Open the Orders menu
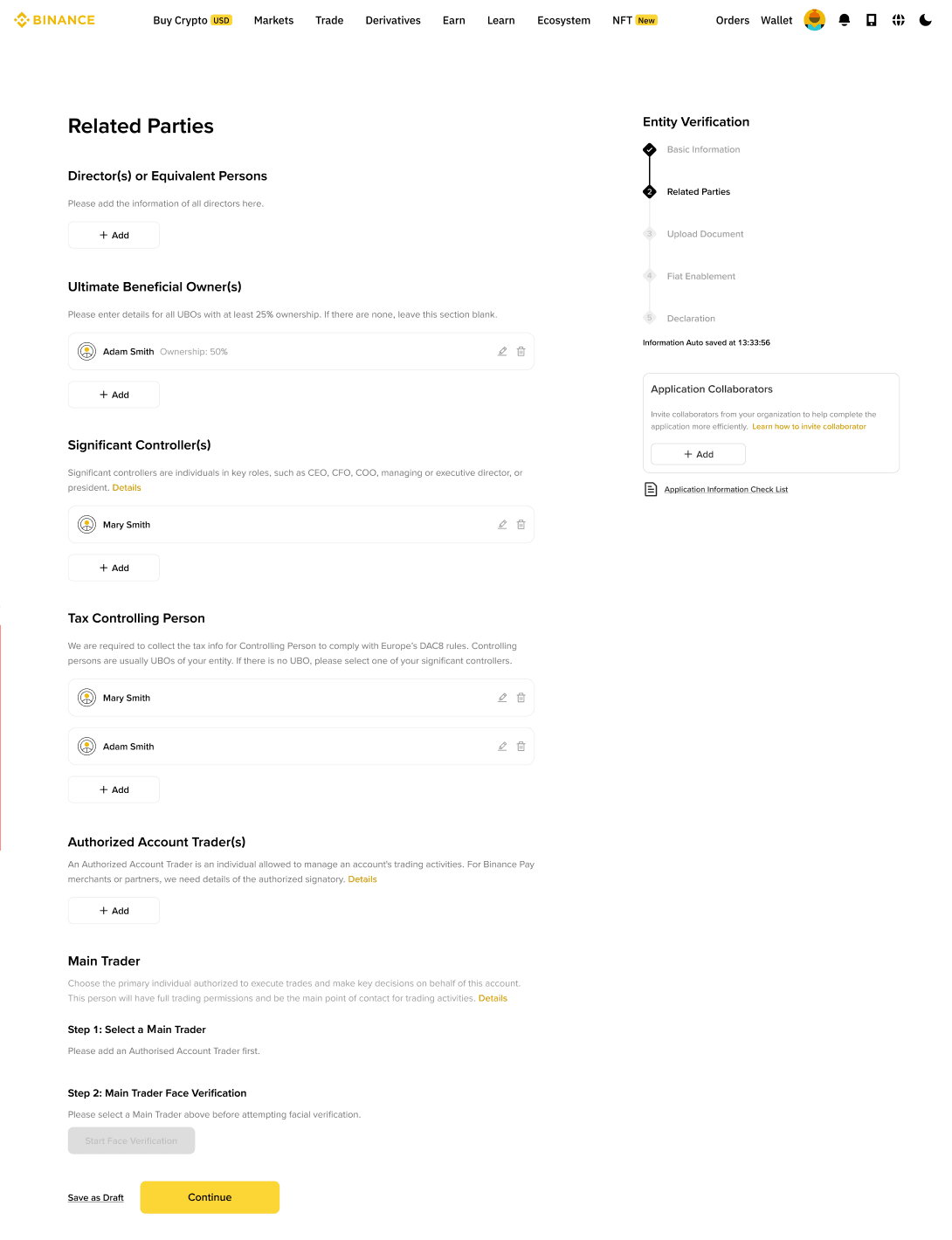 point(733,20)
